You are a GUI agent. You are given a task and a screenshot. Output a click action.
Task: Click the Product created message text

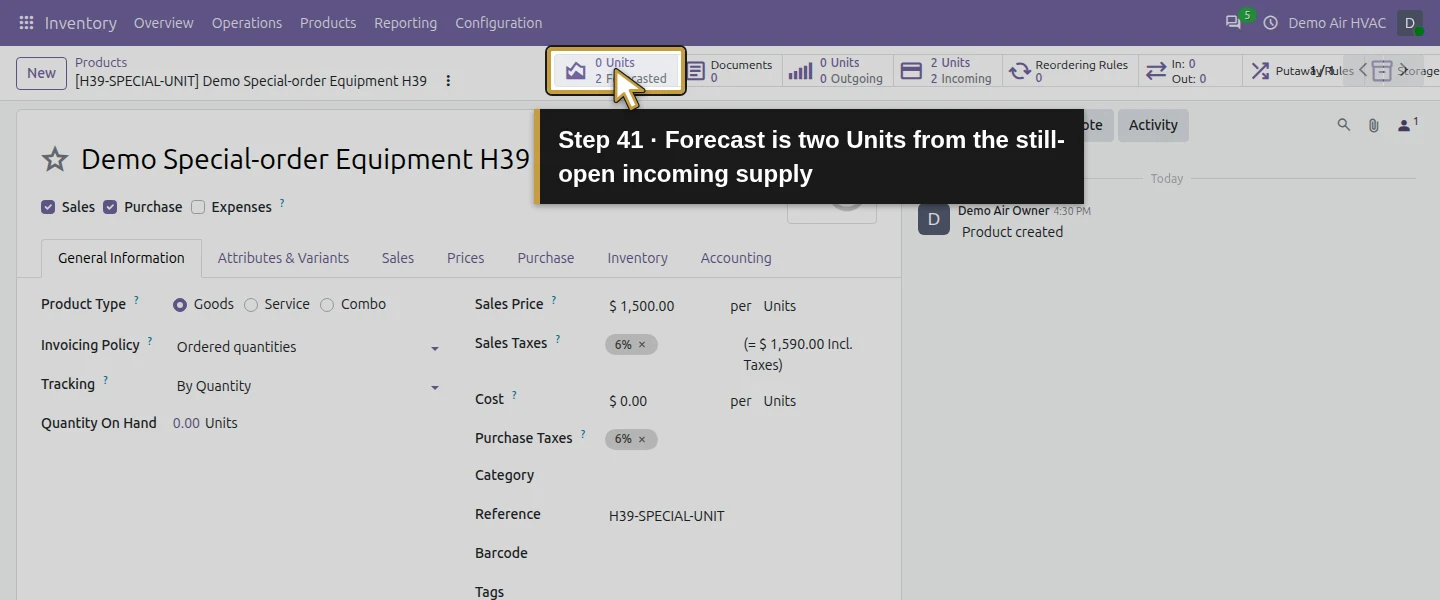click(1012, 232)
